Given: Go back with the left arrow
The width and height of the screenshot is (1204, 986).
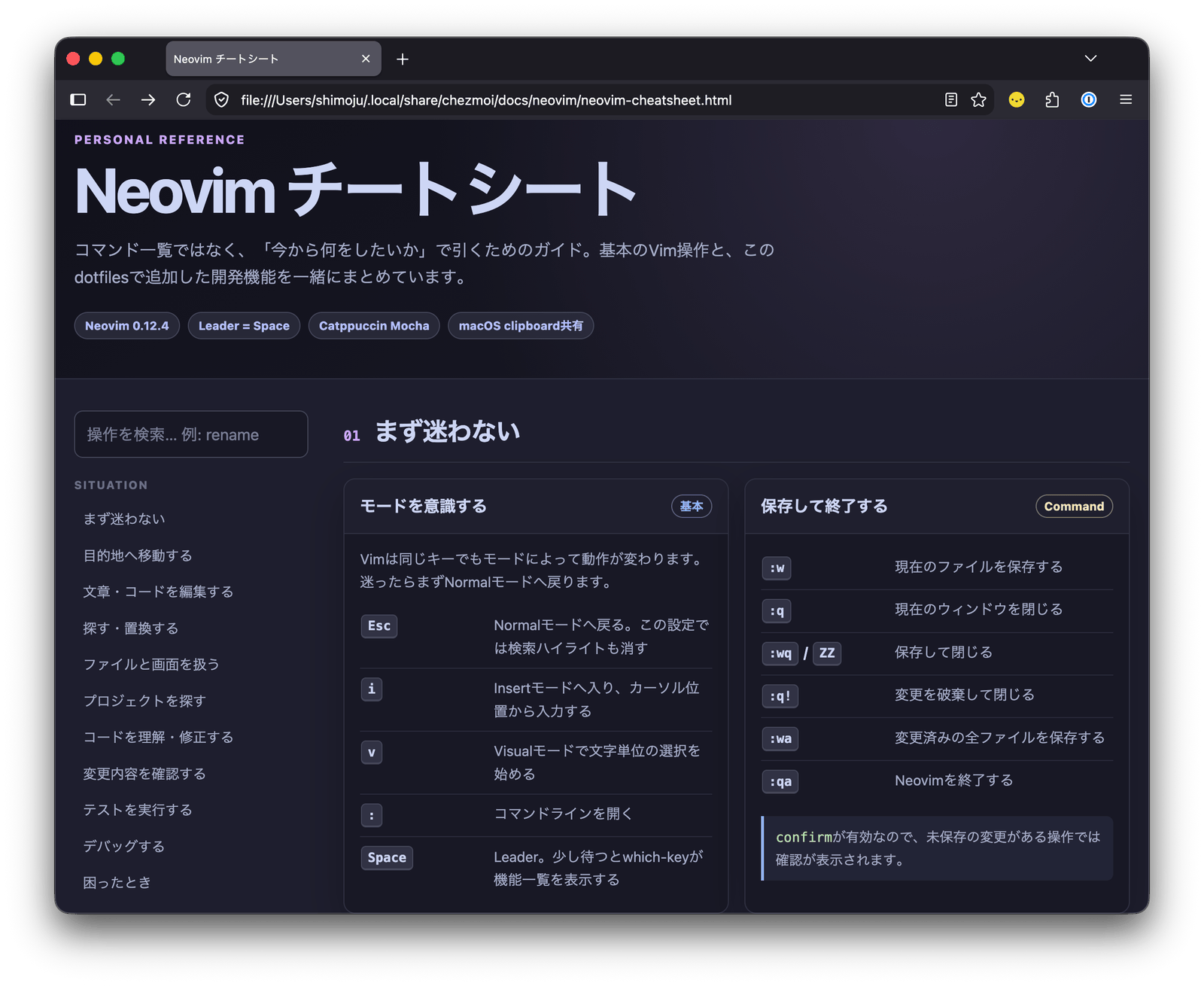Looking at the screenshot, I should point(113,100).
